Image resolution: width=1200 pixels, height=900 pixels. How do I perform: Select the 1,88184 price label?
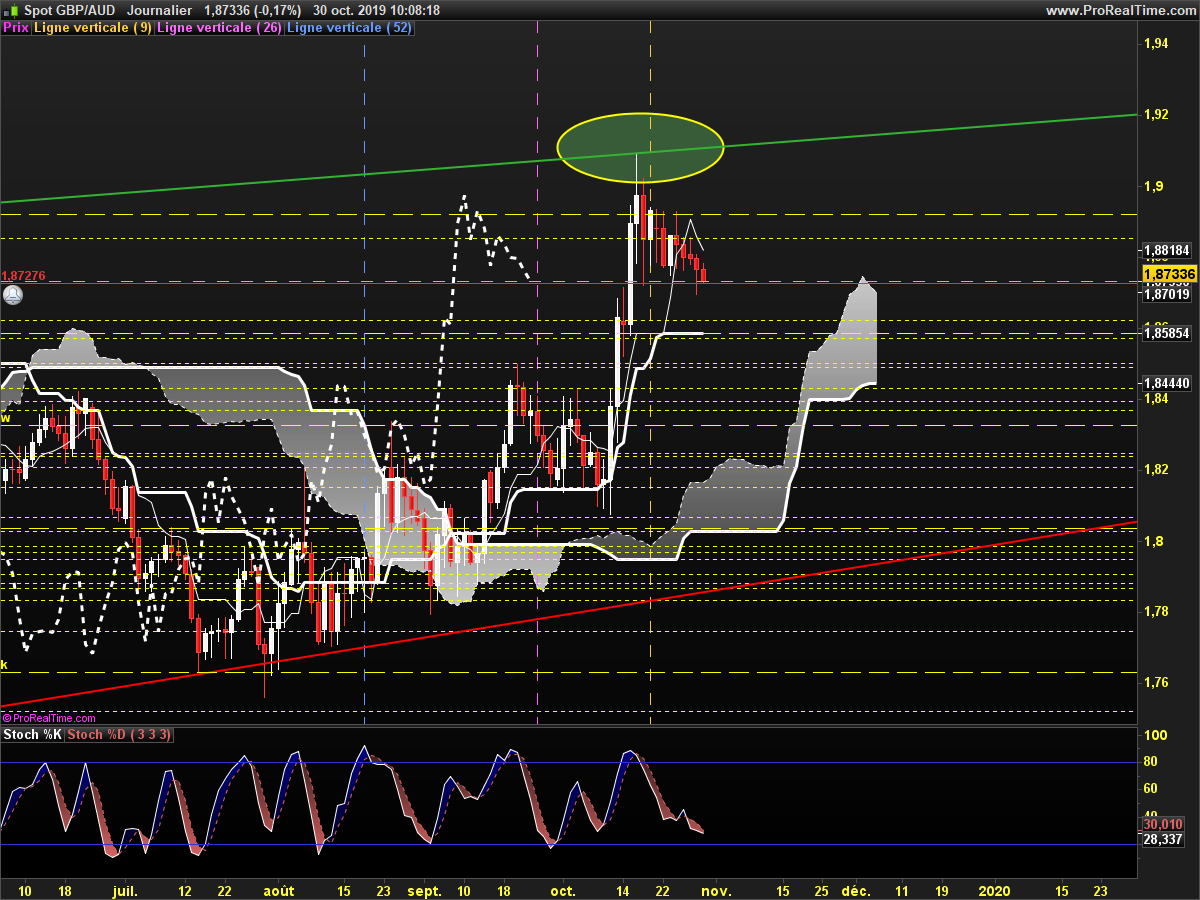(x=1166, y=250)
